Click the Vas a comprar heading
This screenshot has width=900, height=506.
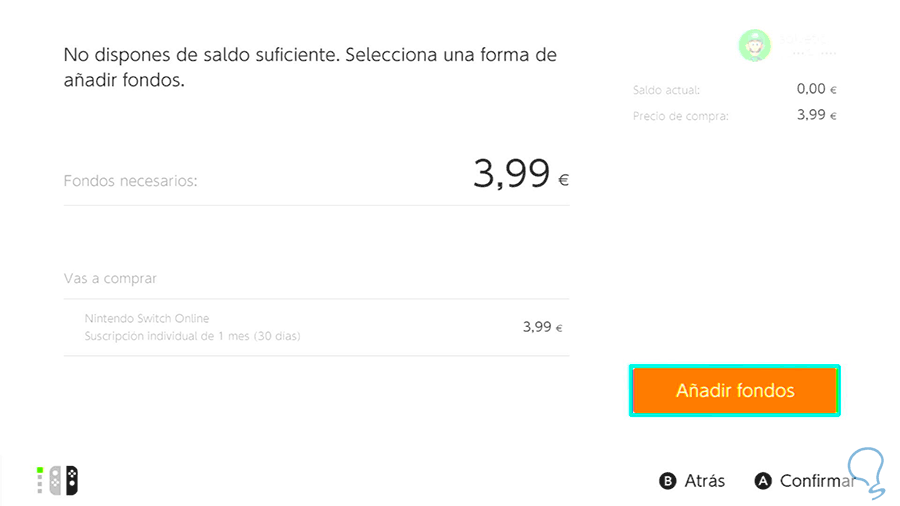pos(110,278)
